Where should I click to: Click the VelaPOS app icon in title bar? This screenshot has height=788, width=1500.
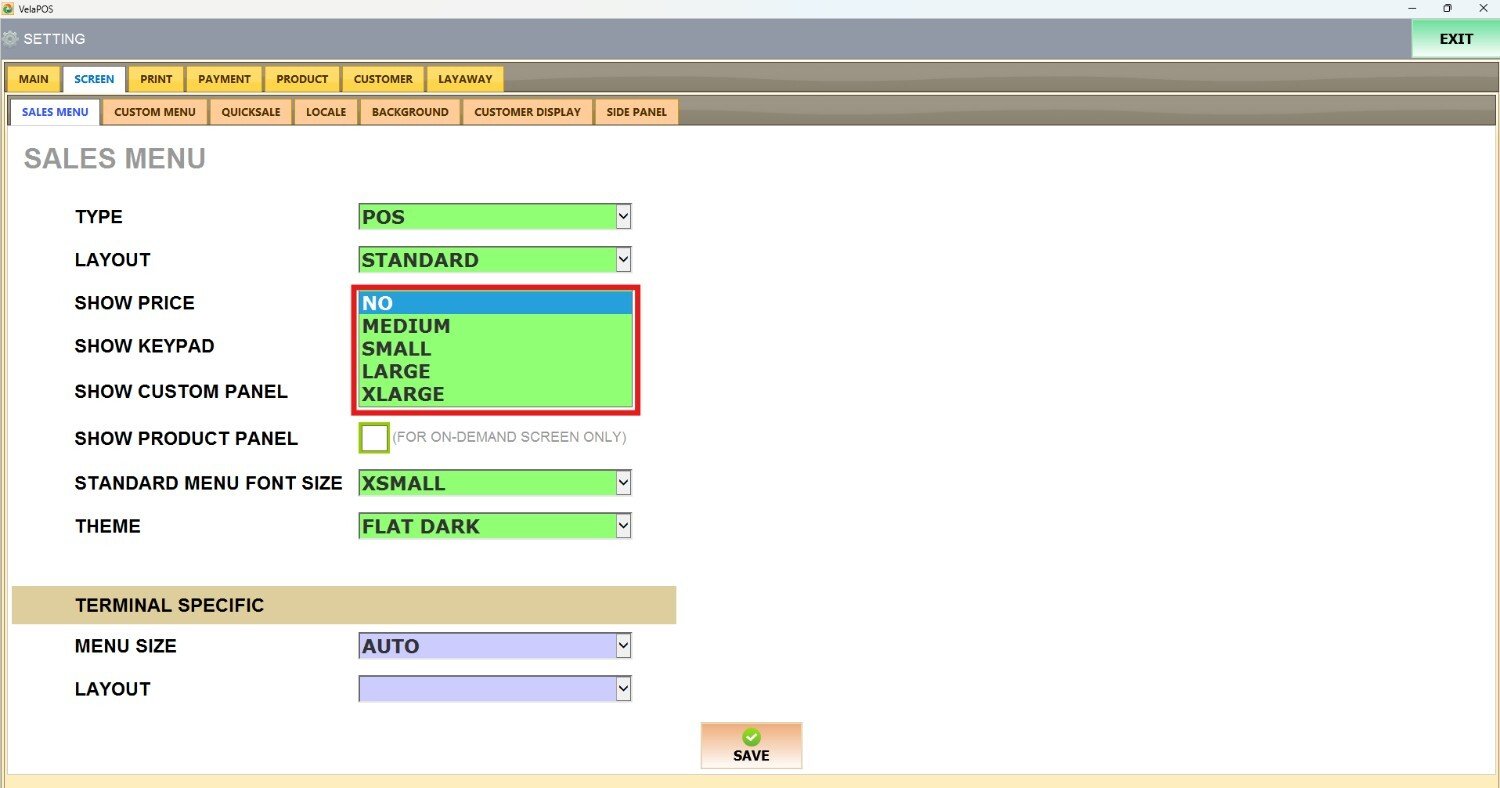[8, 8]
